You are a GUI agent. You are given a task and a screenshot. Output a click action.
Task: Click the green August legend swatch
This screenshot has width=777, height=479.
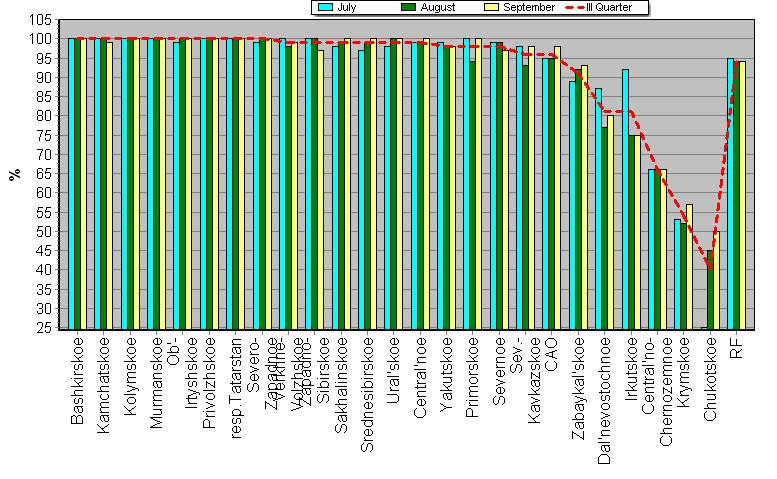point(409,7)
